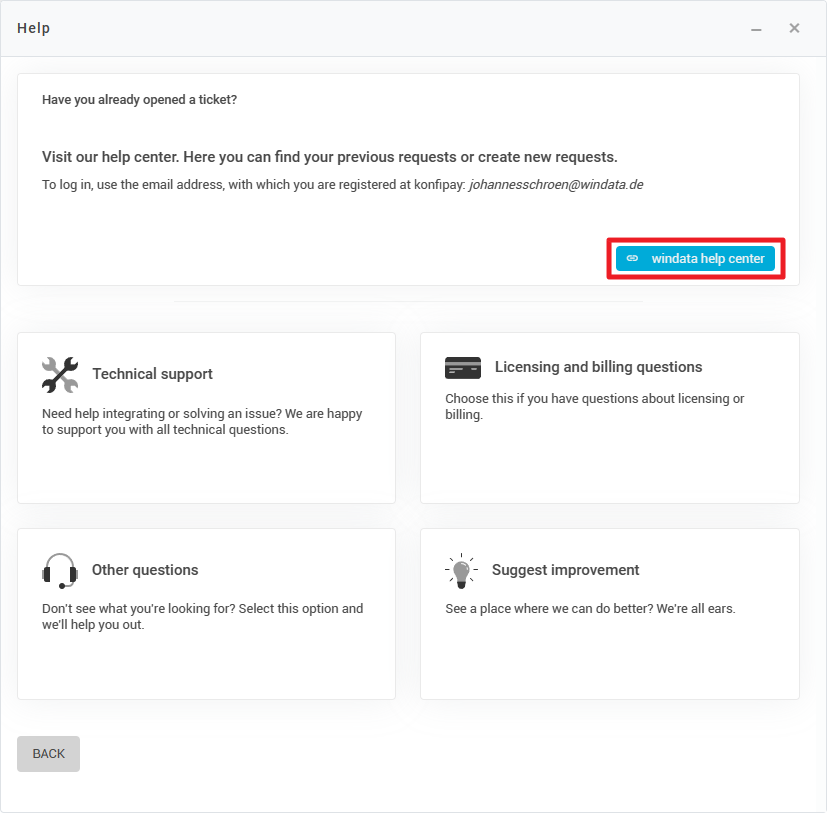Click the credit card billing icon
The height and width of the screenshot is (813, 827).
click(463, 368)
